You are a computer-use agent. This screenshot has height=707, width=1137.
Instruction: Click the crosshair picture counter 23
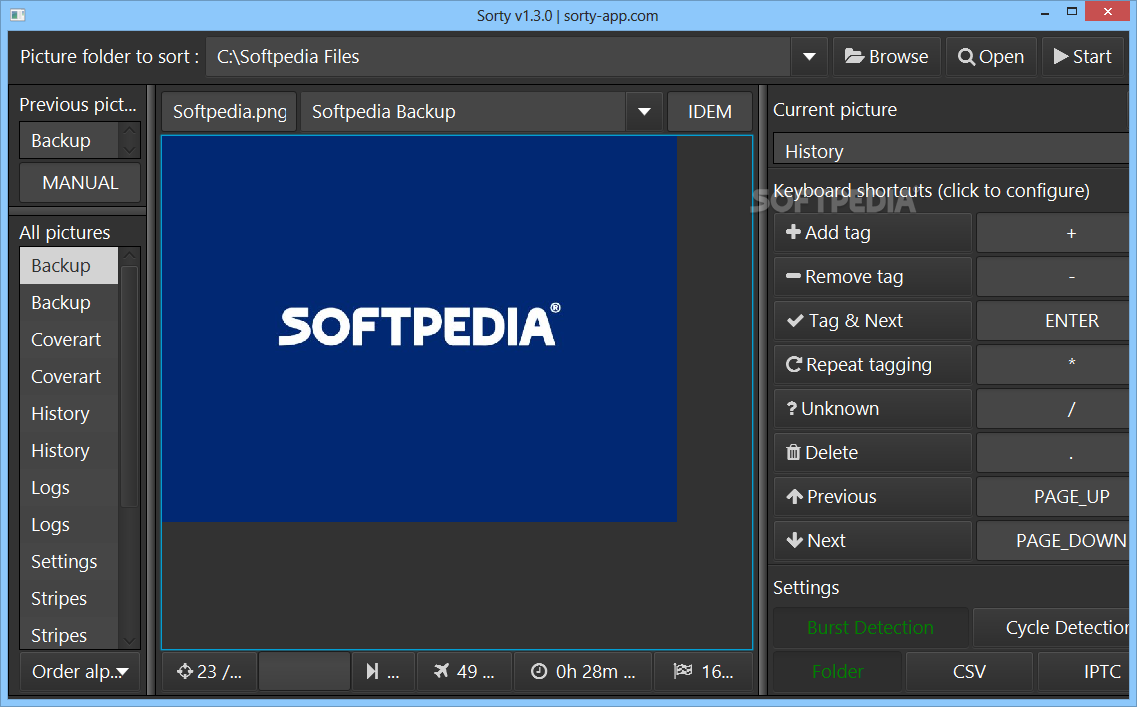coord(209,671)
